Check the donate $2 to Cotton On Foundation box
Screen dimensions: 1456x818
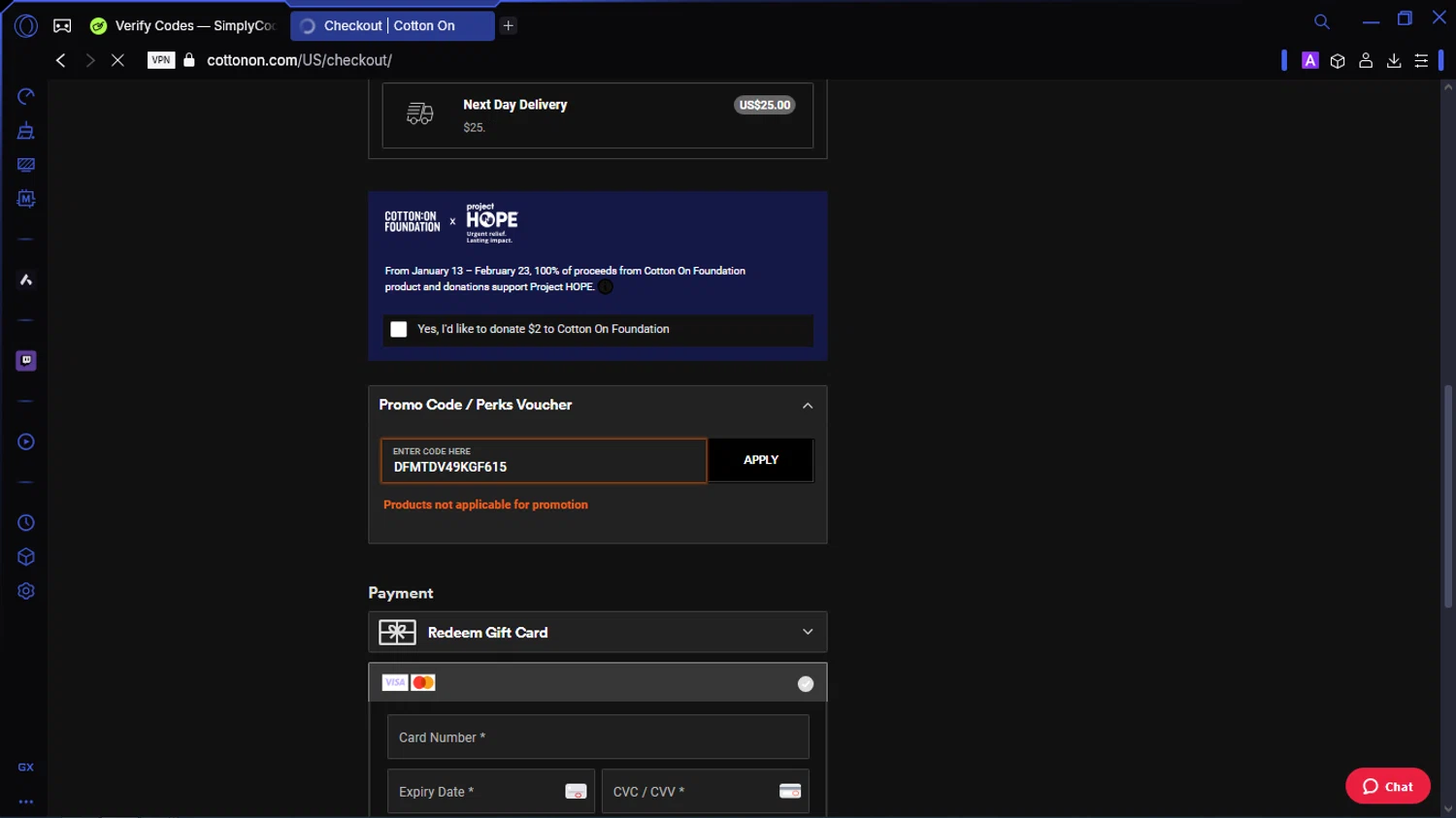[x=399, y=330]
